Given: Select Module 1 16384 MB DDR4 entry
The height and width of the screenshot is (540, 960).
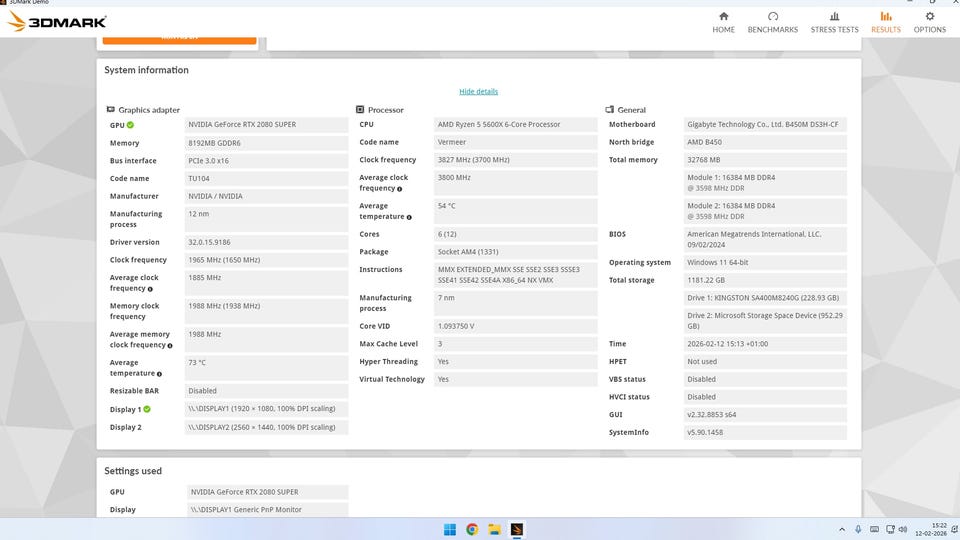Looking at the screenshot, I should coord(765,183).
